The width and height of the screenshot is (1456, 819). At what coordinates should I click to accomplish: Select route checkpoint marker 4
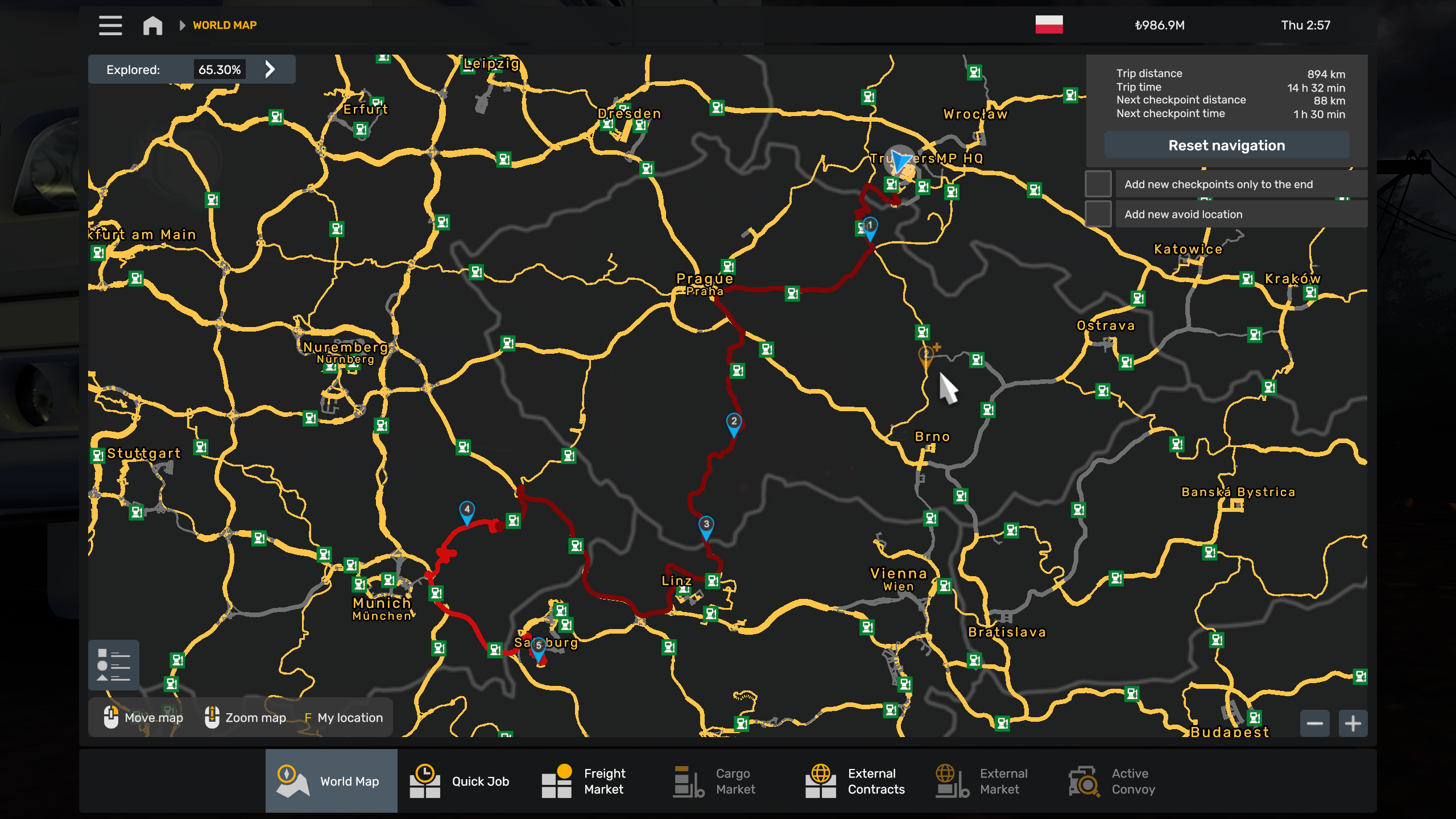click(x=467, y=511)
